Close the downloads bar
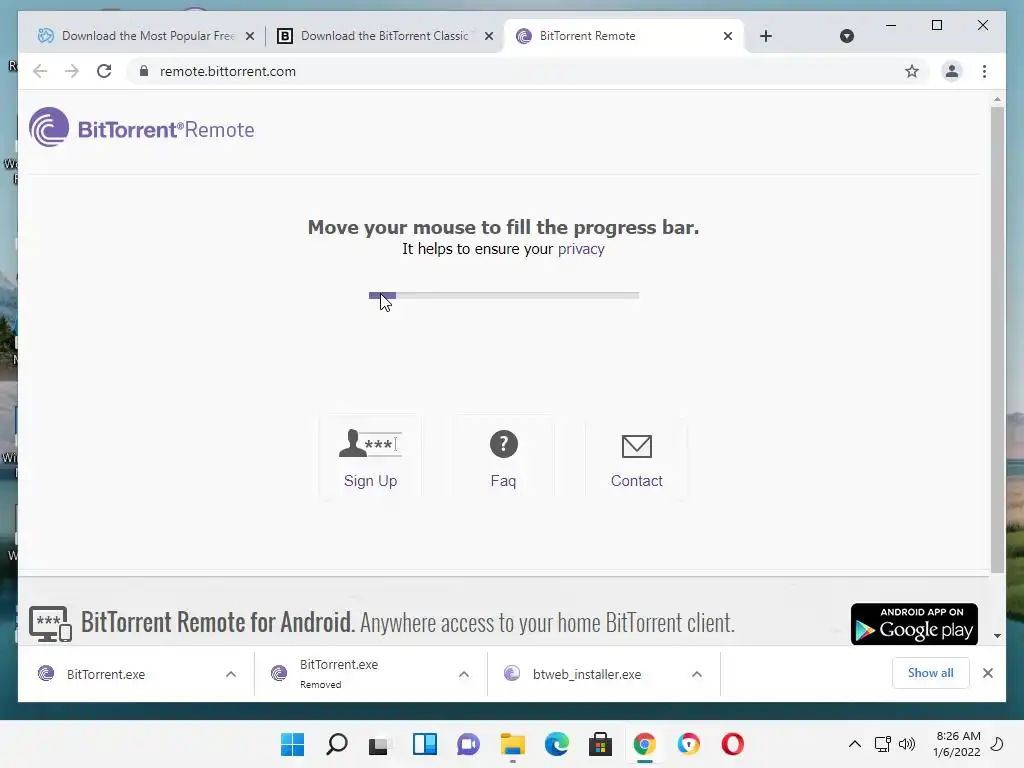 click(x=987, y=673)
